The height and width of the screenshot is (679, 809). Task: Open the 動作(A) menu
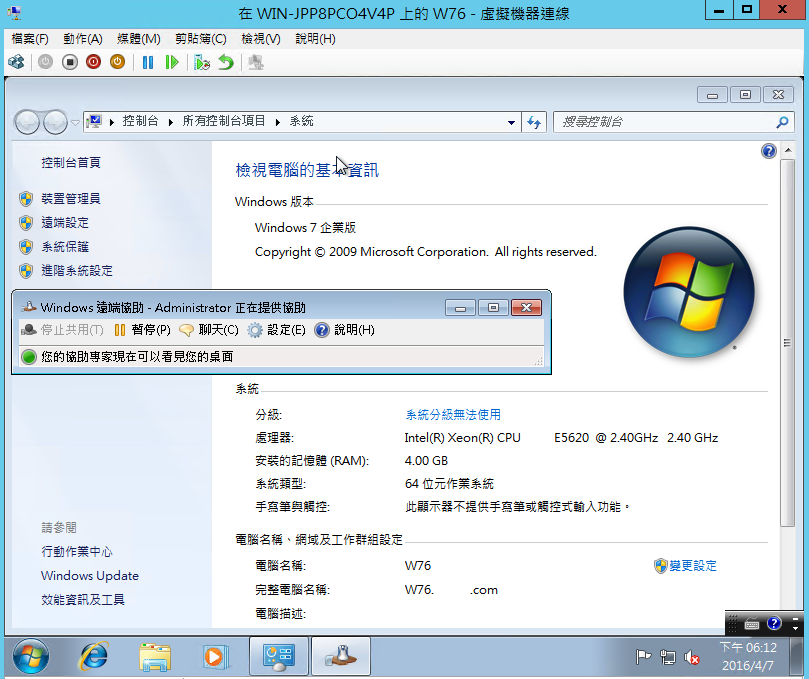click(83, 39)
